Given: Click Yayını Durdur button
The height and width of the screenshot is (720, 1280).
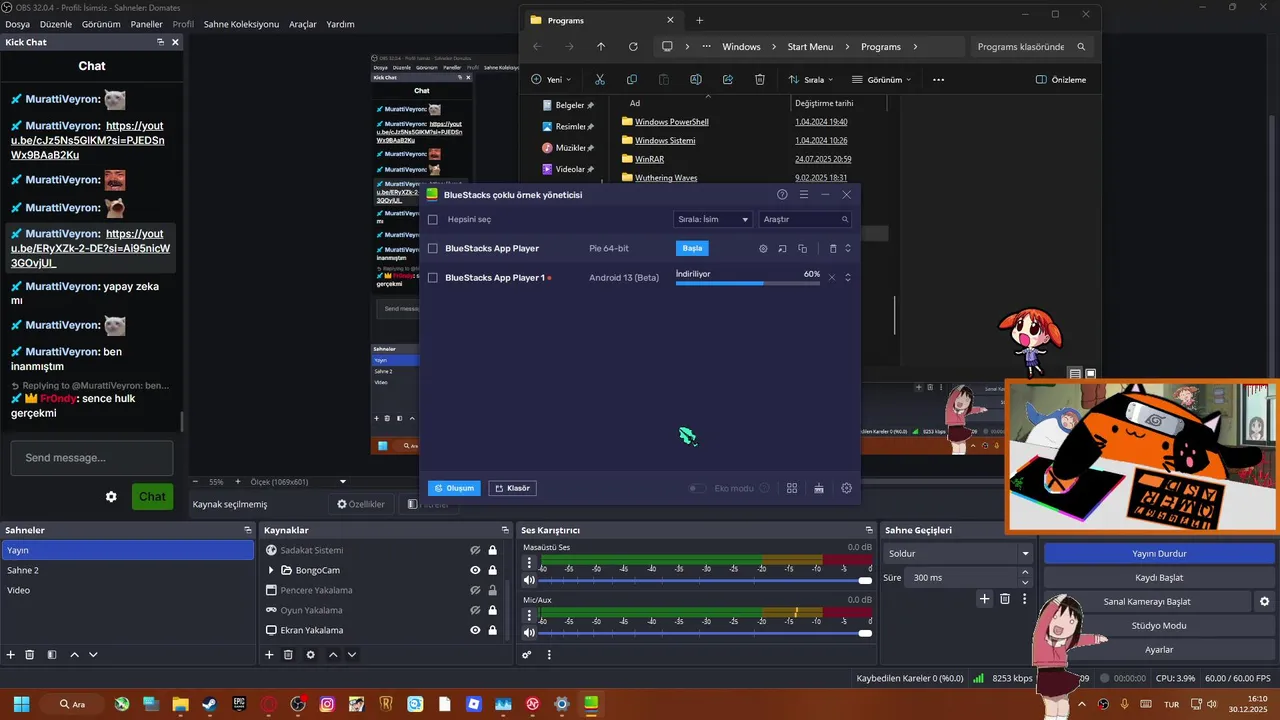Looking at the screenshot, I should pyautogui.click(x=1159, y=553).
